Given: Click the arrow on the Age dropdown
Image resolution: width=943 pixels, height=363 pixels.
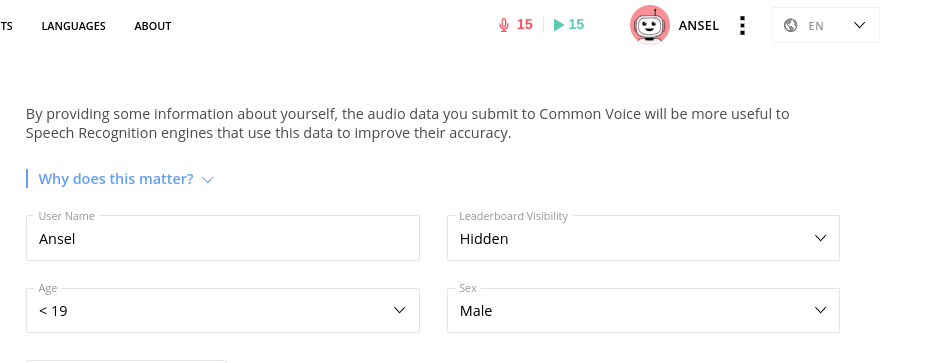Looking at the screenshot, I should [x=399, y=310].
